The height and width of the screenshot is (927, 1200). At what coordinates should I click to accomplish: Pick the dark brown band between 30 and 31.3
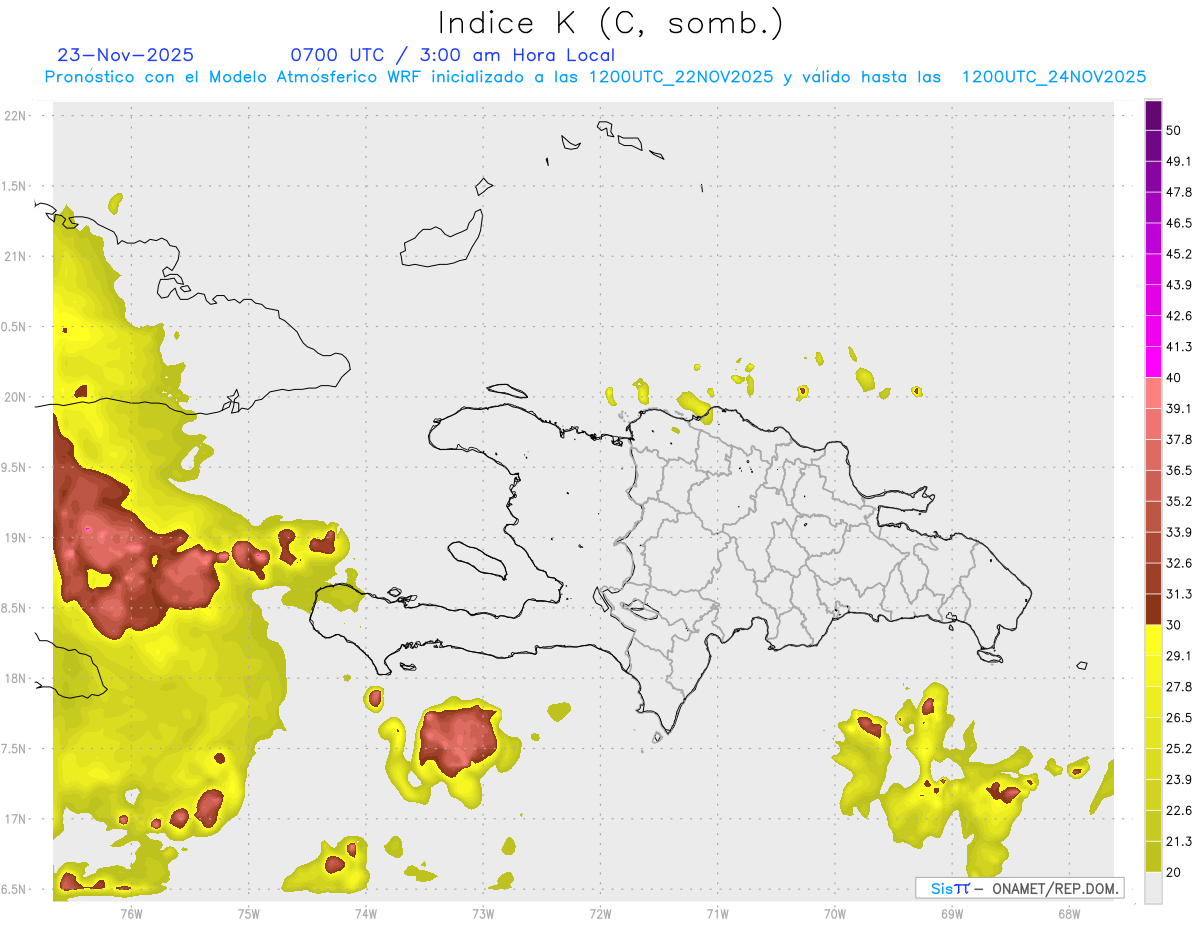pyautogui.click(x=1153, y=609)
